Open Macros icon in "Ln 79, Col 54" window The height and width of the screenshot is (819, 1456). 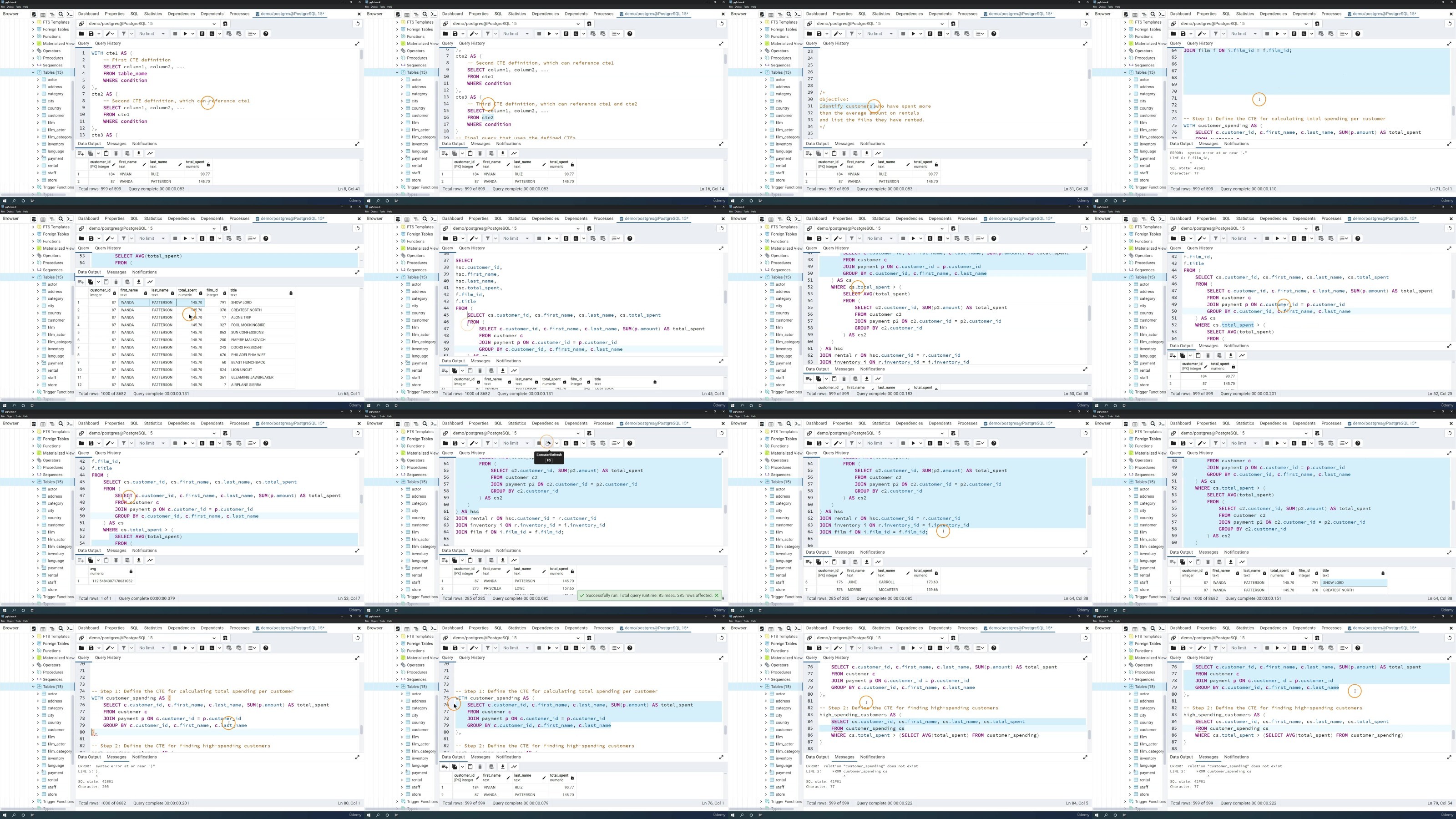1344,648
